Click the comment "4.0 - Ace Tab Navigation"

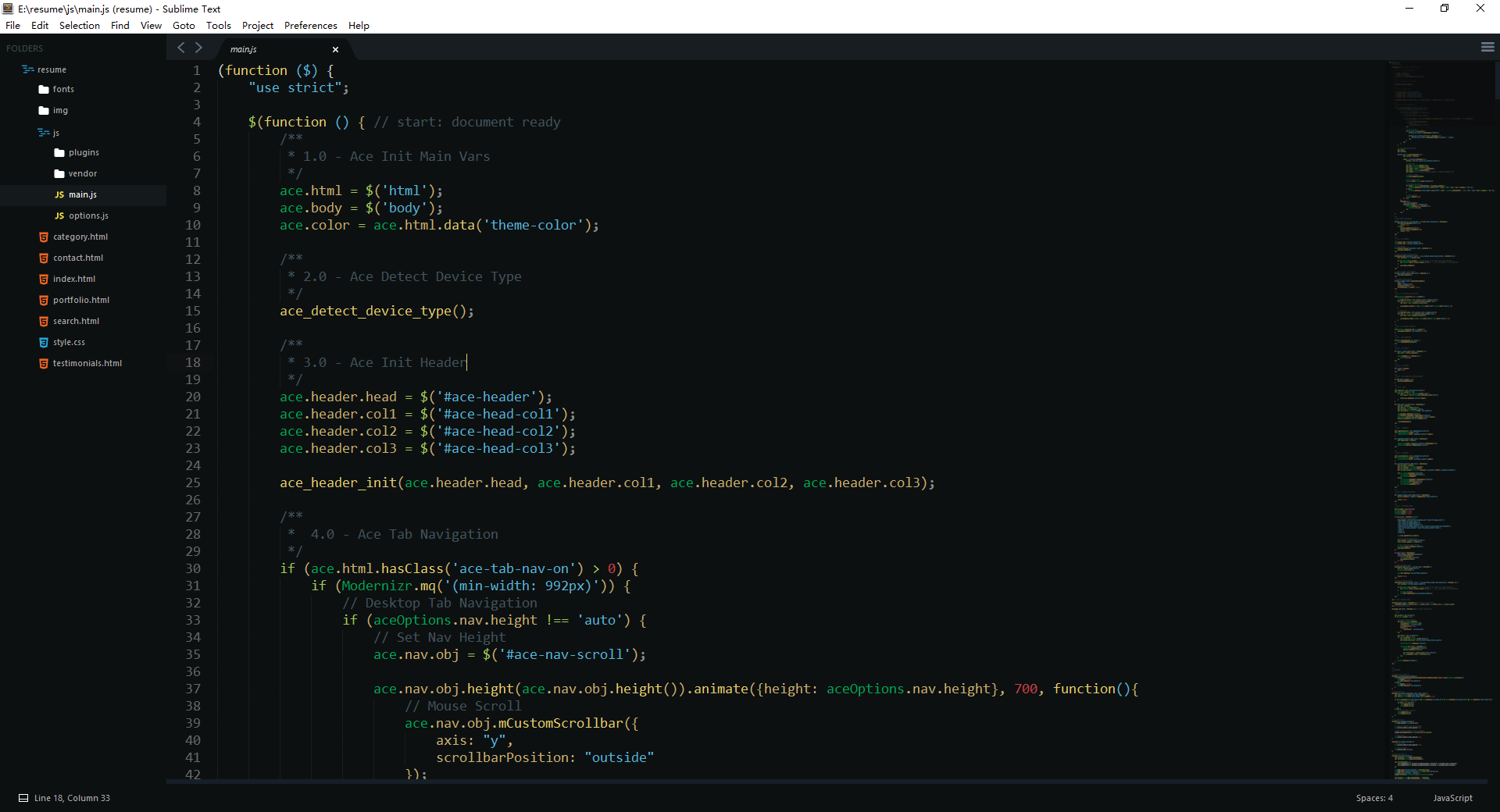pyautogui.click(x=404, y=534)
